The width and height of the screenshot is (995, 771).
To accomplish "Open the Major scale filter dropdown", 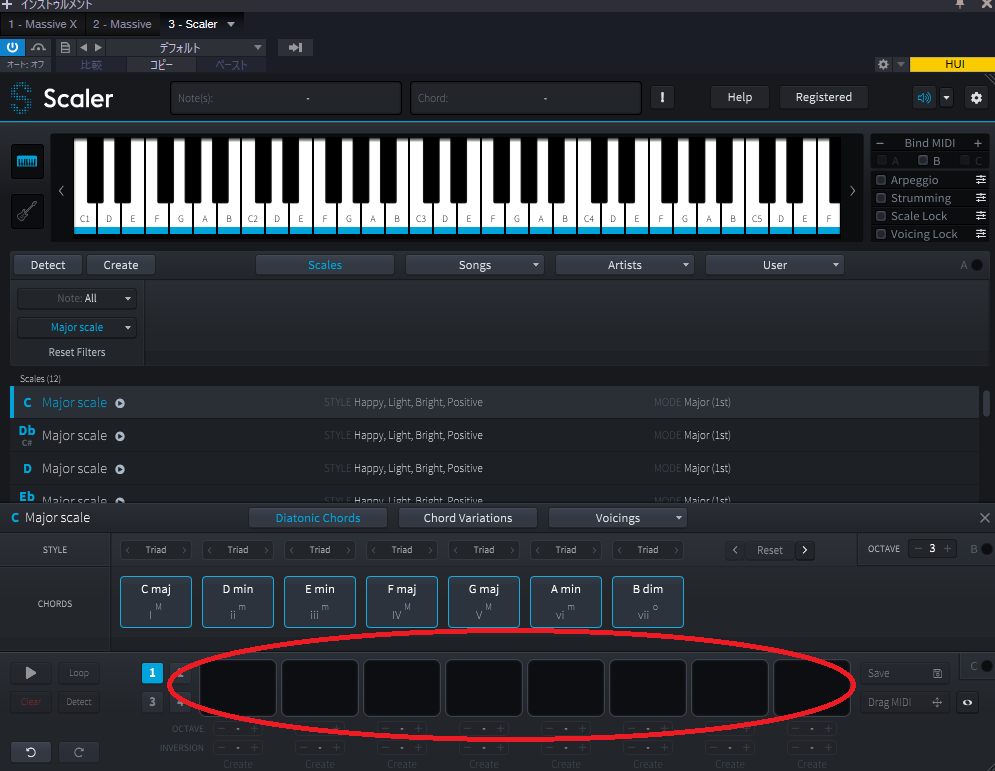I will click(77, 327).
